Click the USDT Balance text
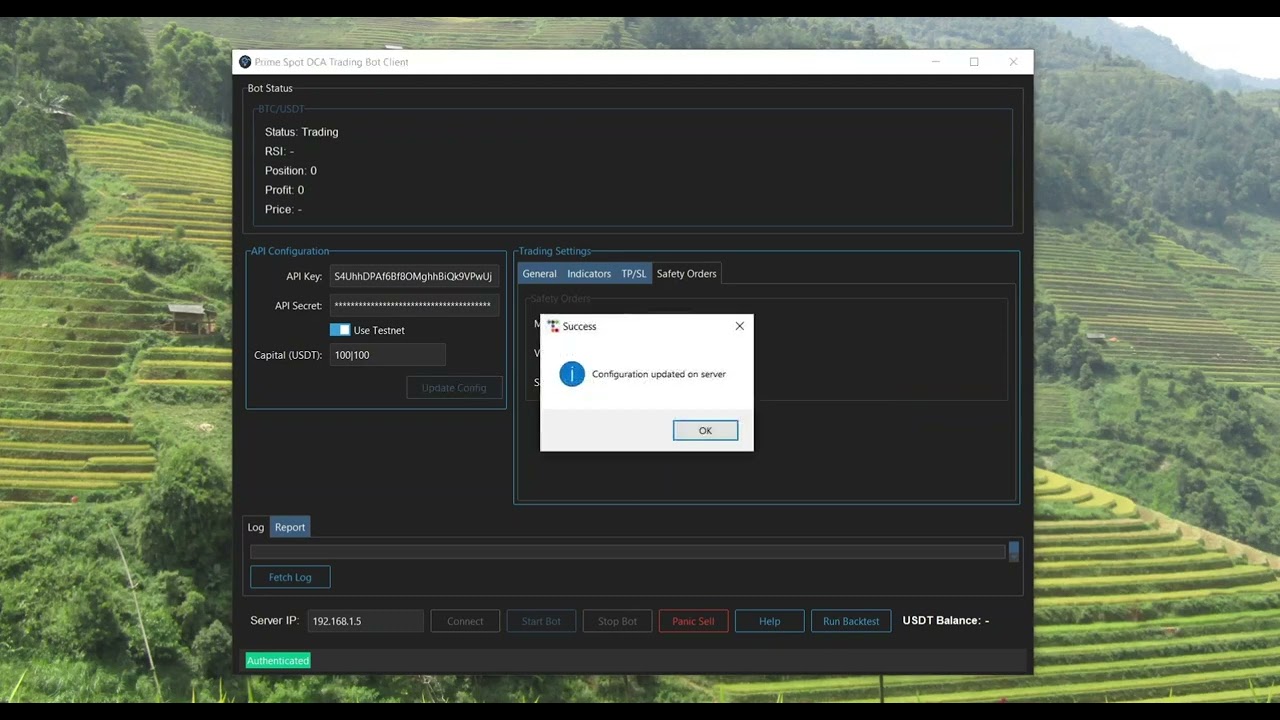 [x=945, y=620]
